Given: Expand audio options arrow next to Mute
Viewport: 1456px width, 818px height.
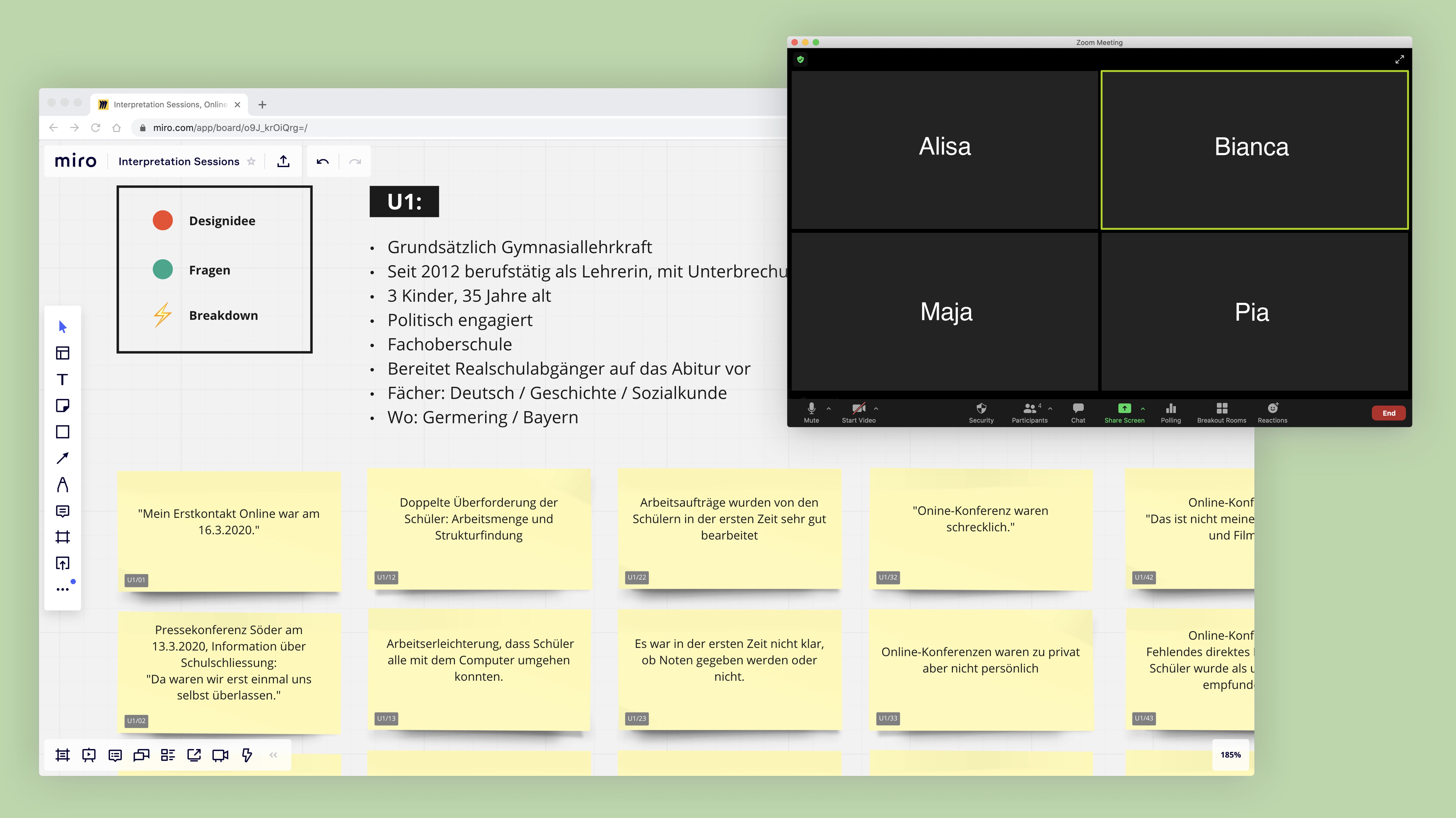Looking at the screenshot, I should click(x=829, y=408).
